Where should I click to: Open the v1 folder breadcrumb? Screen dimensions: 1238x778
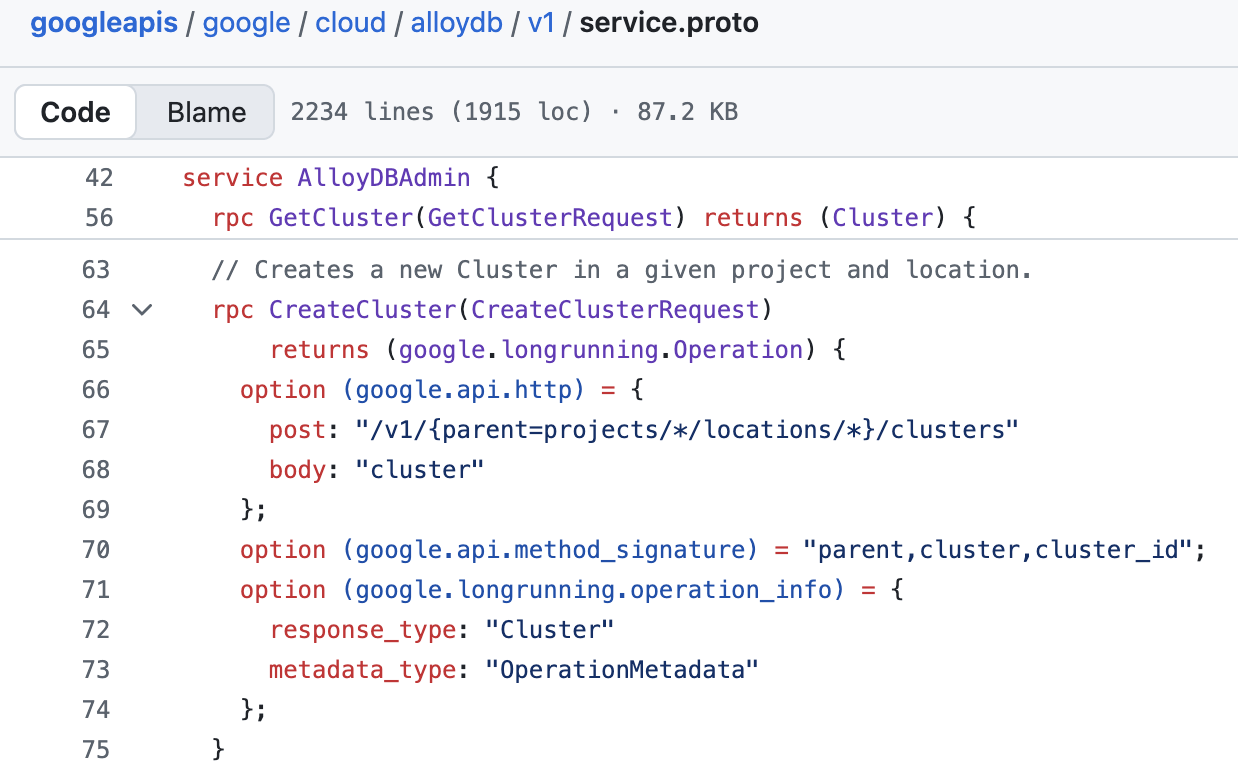point(541,23)
